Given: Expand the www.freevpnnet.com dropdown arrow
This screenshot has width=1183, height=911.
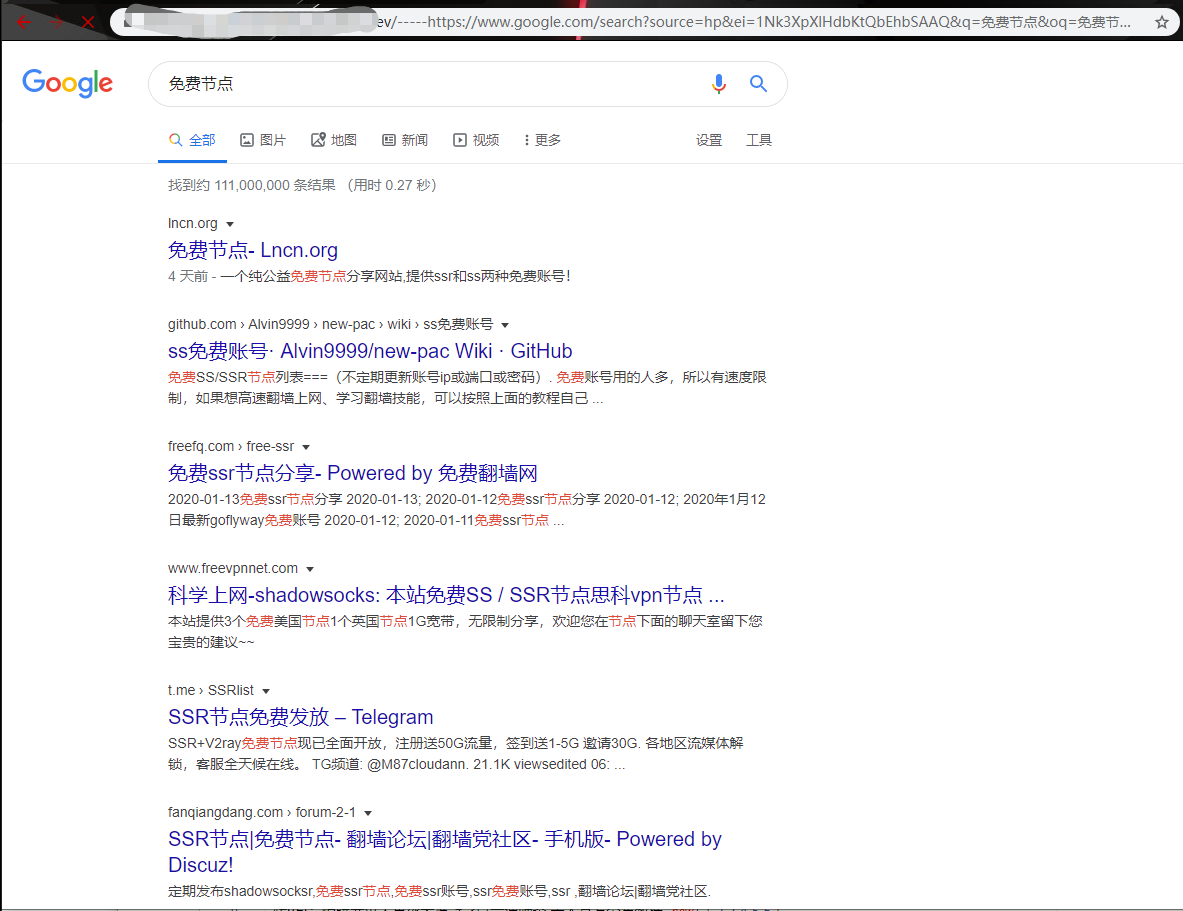Looking at the screenshot, I should click(310, 569).
